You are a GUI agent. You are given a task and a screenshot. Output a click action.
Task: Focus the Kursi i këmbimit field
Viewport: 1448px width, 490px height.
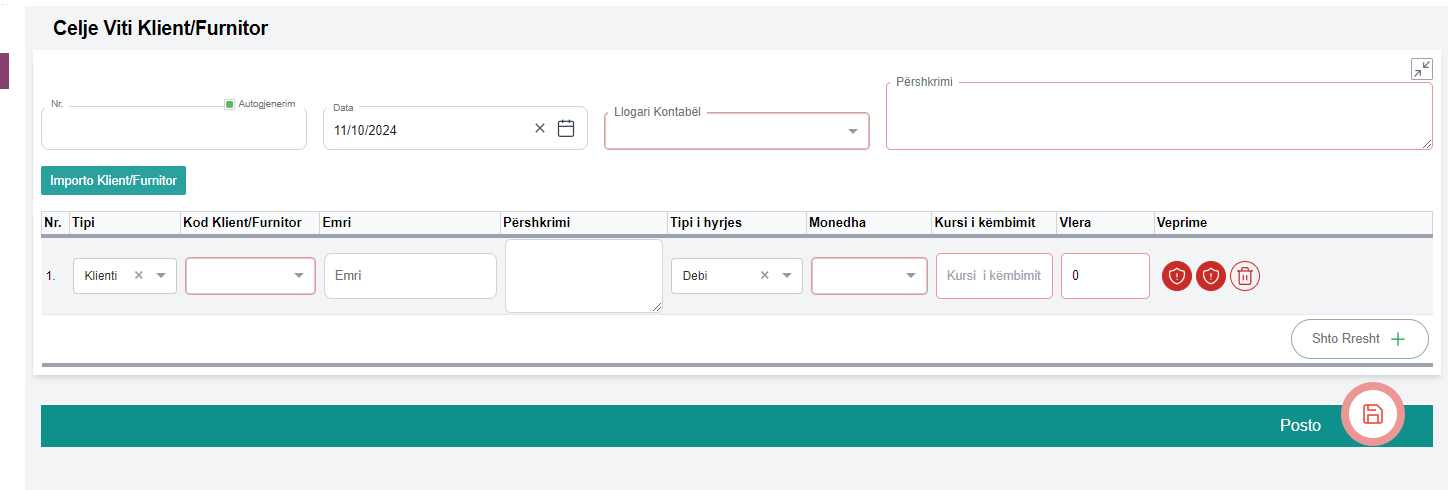pos(993,276)
